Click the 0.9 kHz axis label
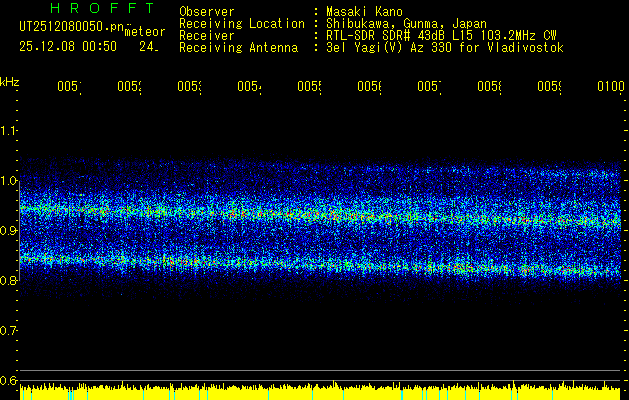This screenshot has width=629, height=400. pyautogui.click(x=8, y=230)
